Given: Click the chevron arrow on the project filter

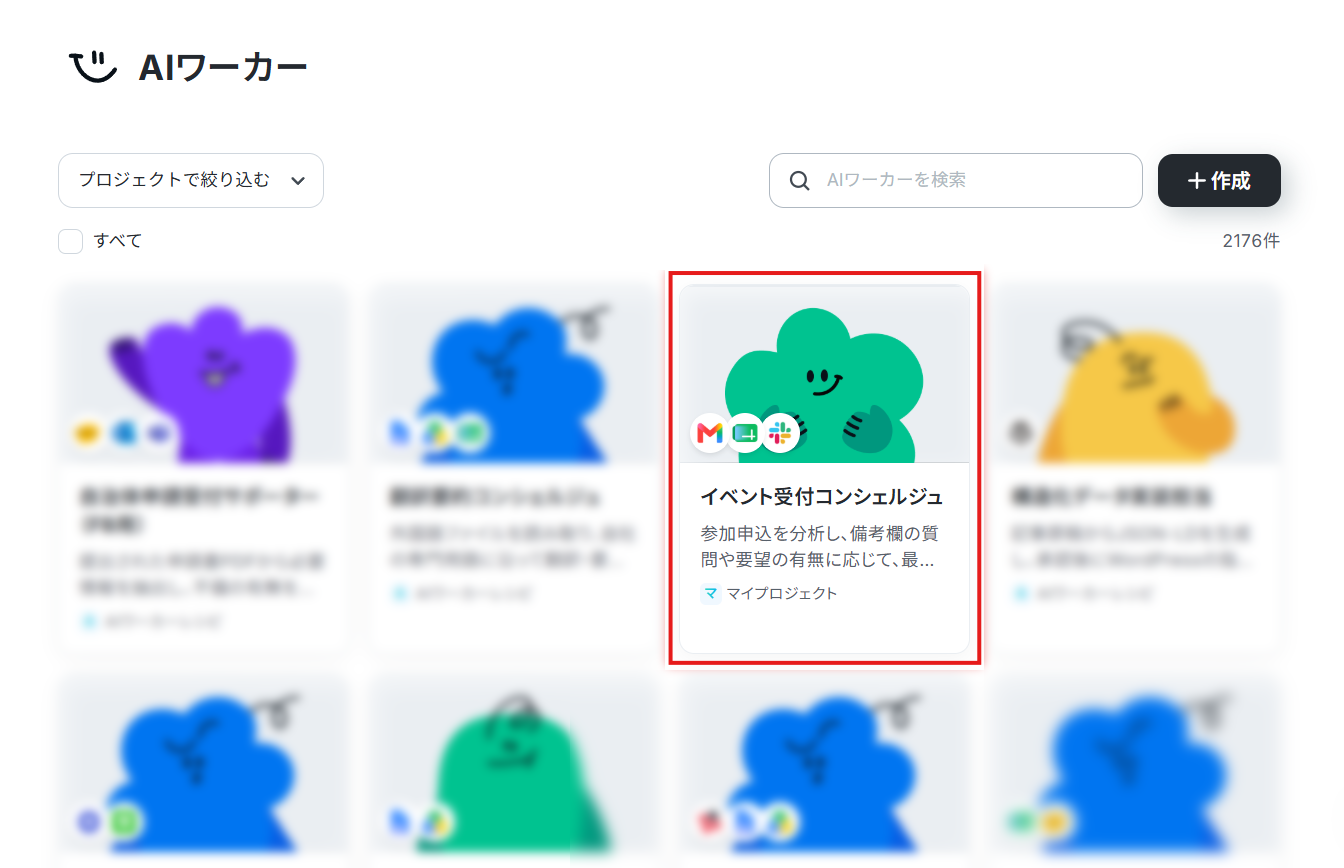Looking at the screenshot, I should pyautogui.click(x=297, y=181).
